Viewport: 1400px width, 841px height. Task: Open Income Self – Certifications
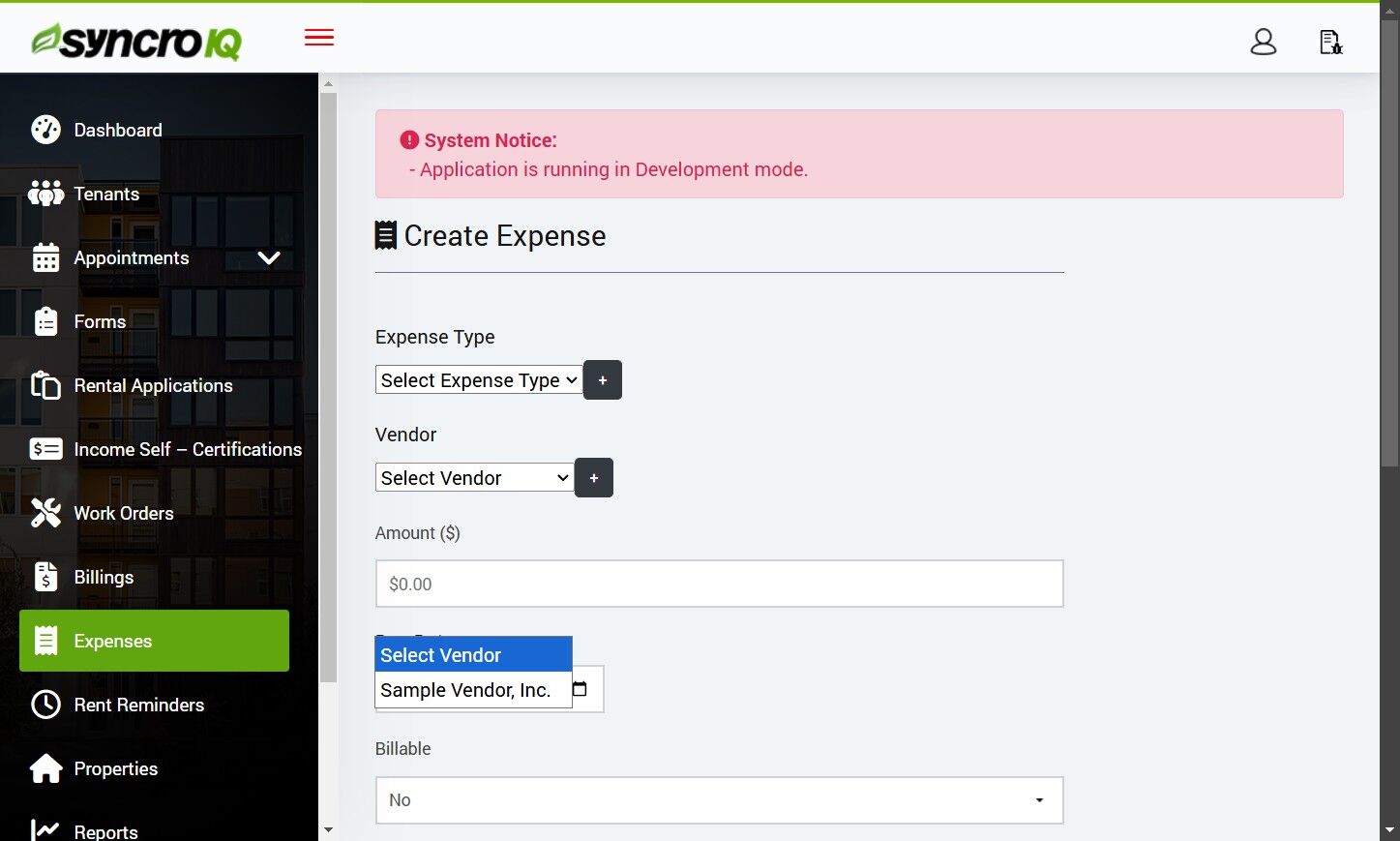(188, 449)
